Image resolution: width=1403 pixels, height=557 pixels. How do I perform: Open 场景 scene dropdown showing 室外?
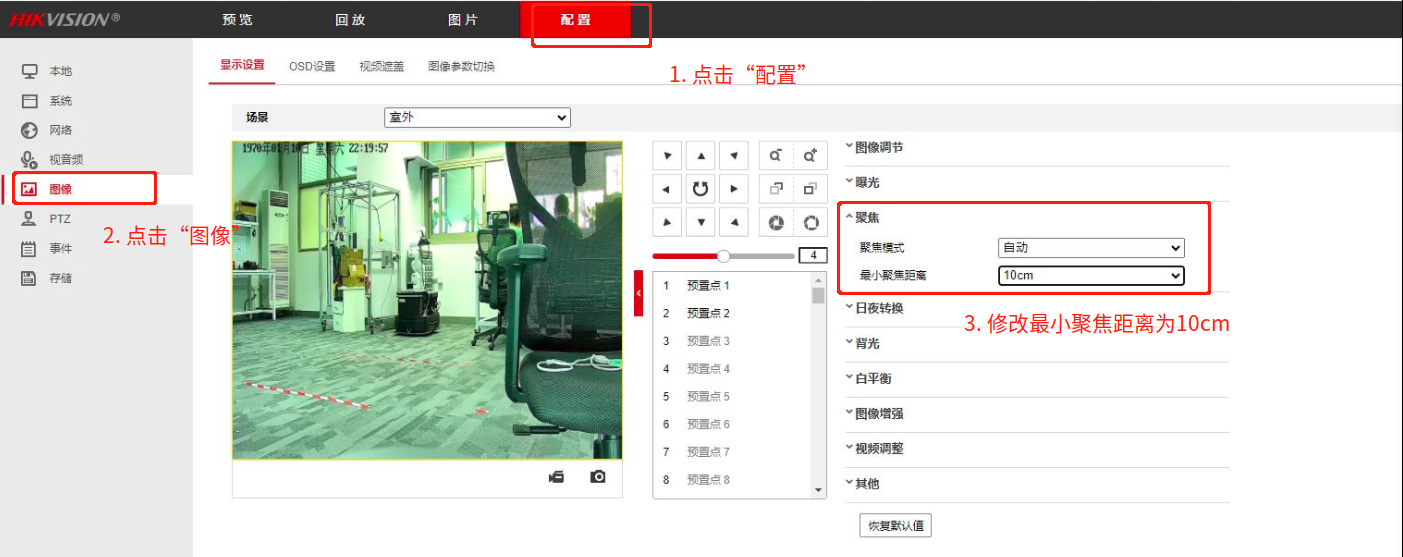[477, 118]
